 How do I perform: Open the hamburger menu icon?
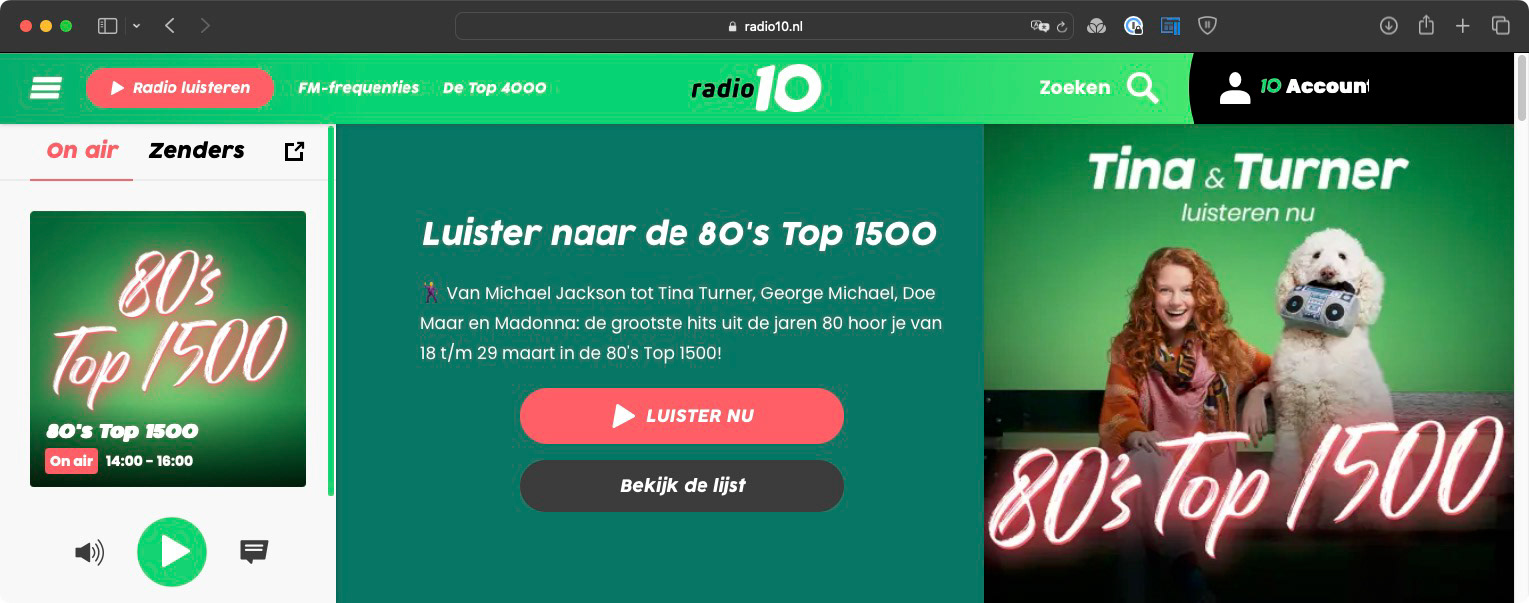[x=46, y=88]
